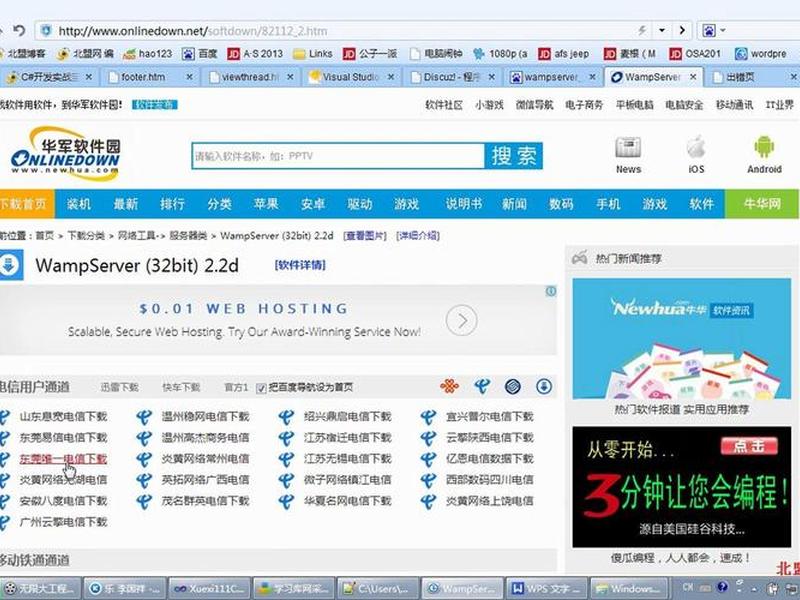Switch to the Visual Studio tab
This screenshot has width=800, height=600.
349,77
